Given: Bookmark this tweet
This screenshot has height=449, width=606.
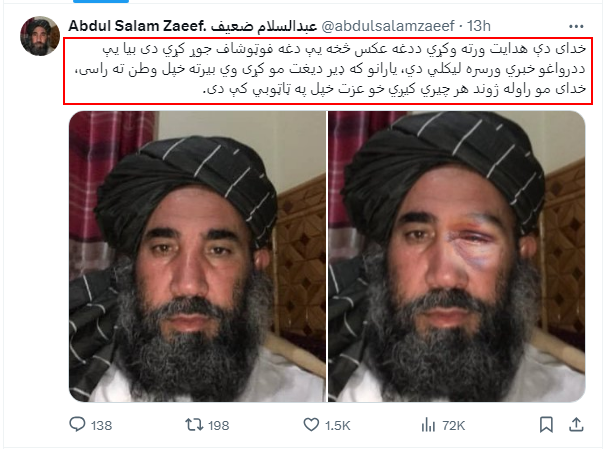Looking at the screenshot, I should pyautogui.click(x=546, y=425).
